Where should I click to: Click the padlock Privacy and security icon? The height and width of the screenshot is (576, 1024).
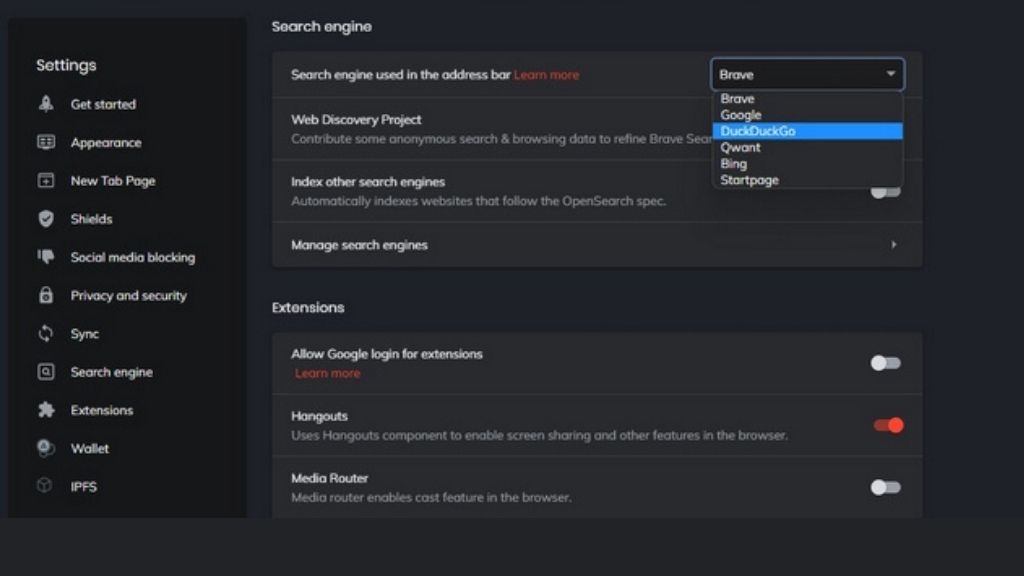click(46, 295)
